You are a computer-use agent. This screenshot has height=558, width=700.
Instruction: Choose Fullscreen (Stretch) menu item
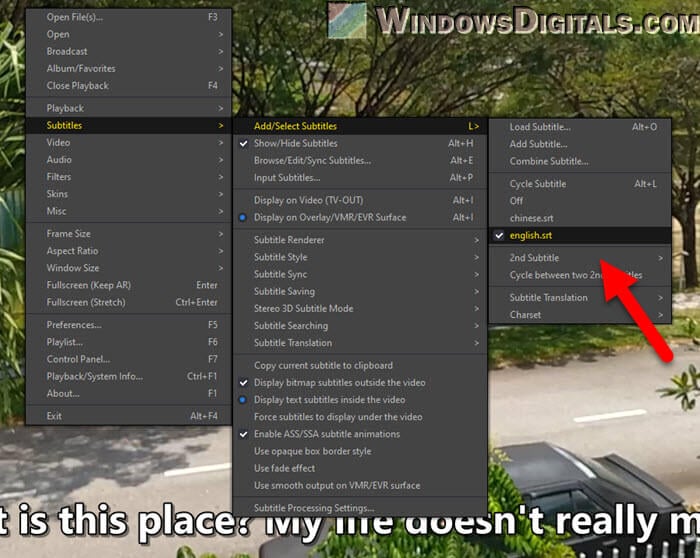(129, 302)
